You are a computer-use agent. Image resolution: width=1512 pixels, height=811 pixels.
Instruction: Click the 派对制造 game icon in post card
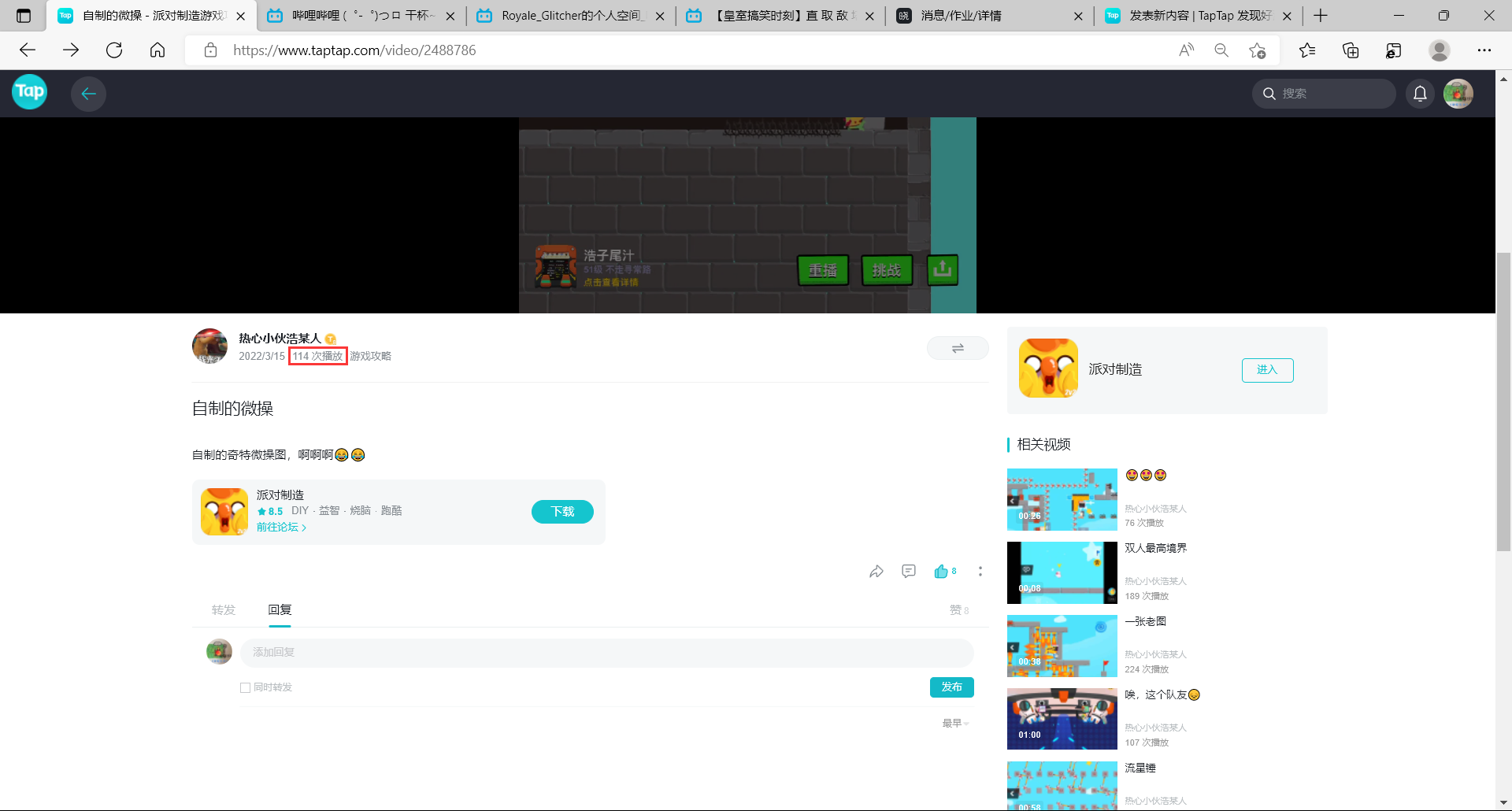click(x=224, y=512)
